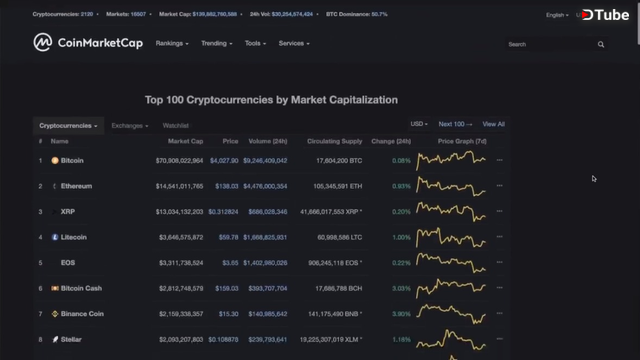Open the USD currency selector

419,124
